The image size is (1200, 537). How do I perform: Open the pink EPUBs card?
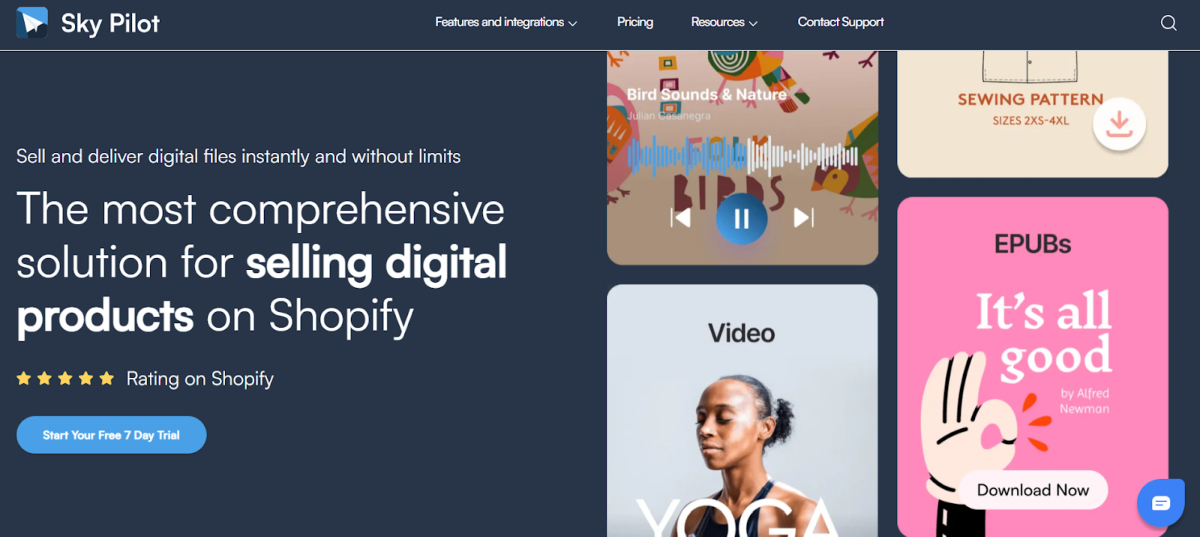[1033, 367]
